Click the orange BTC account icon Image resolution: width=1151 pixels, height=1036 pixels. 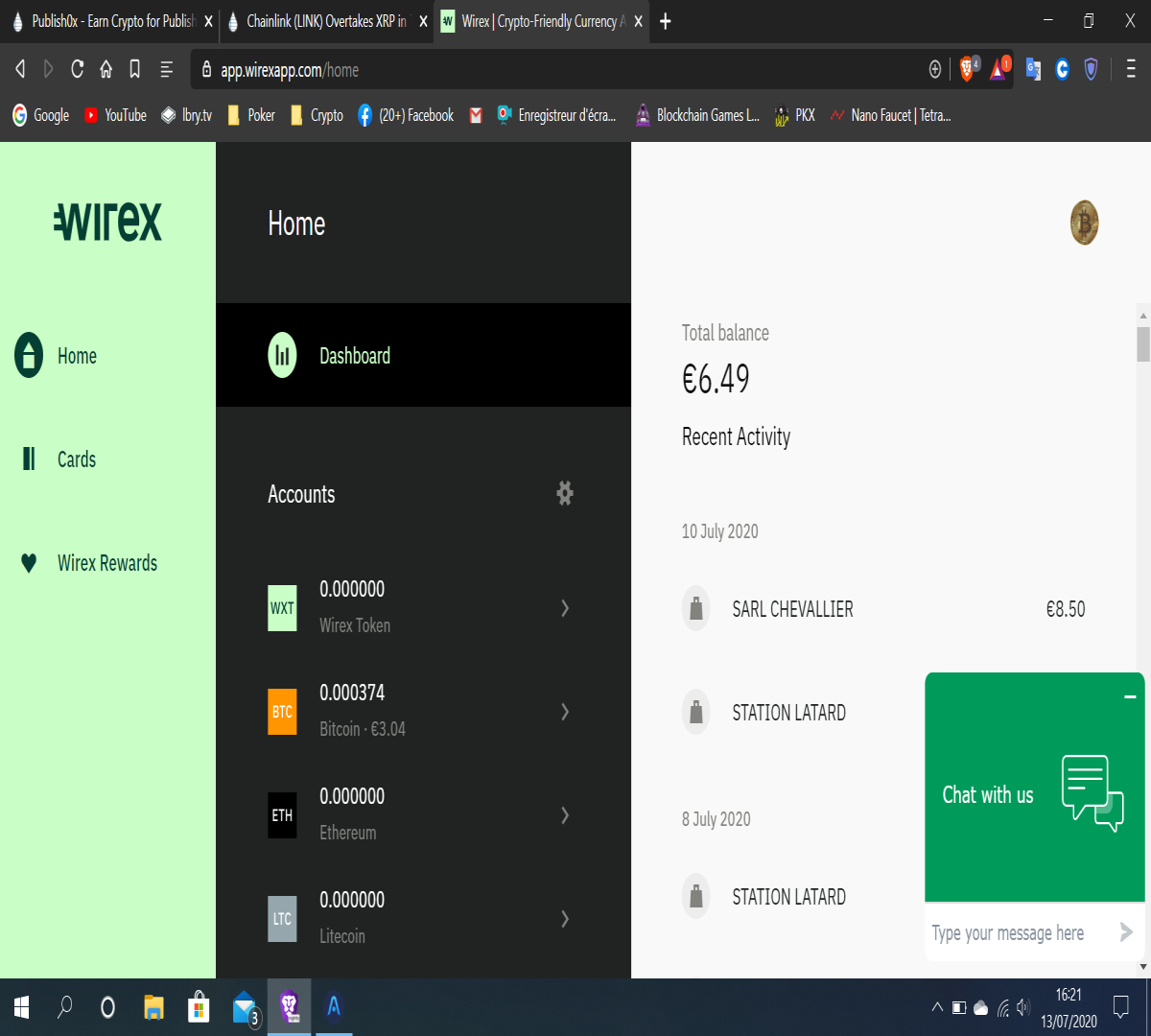(x=282, y=712)
